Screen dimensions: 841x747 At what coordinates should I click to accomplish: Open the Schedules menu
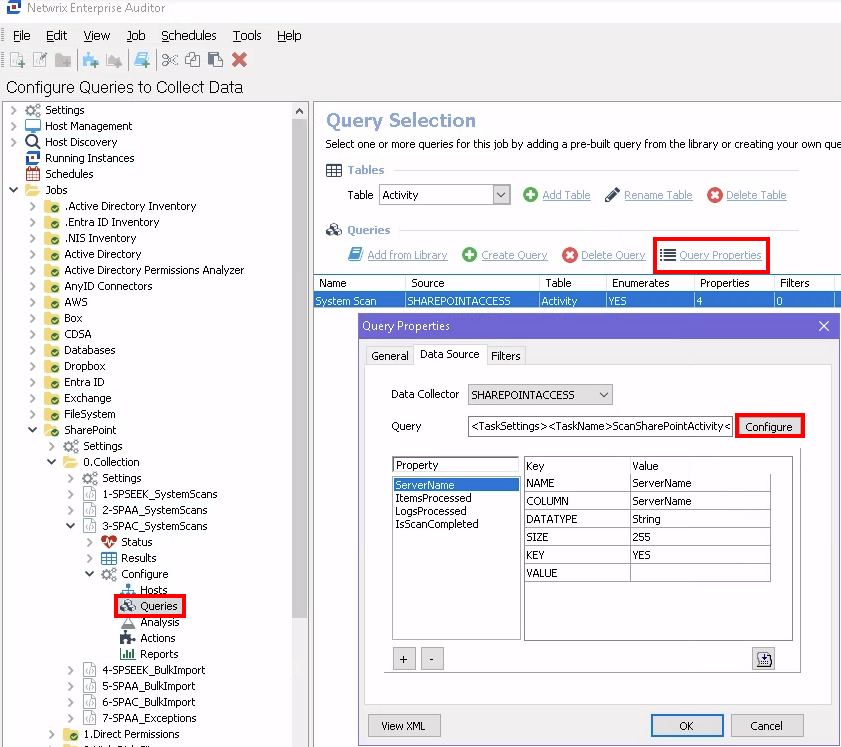pyautogui.click(x=188, y=35)
